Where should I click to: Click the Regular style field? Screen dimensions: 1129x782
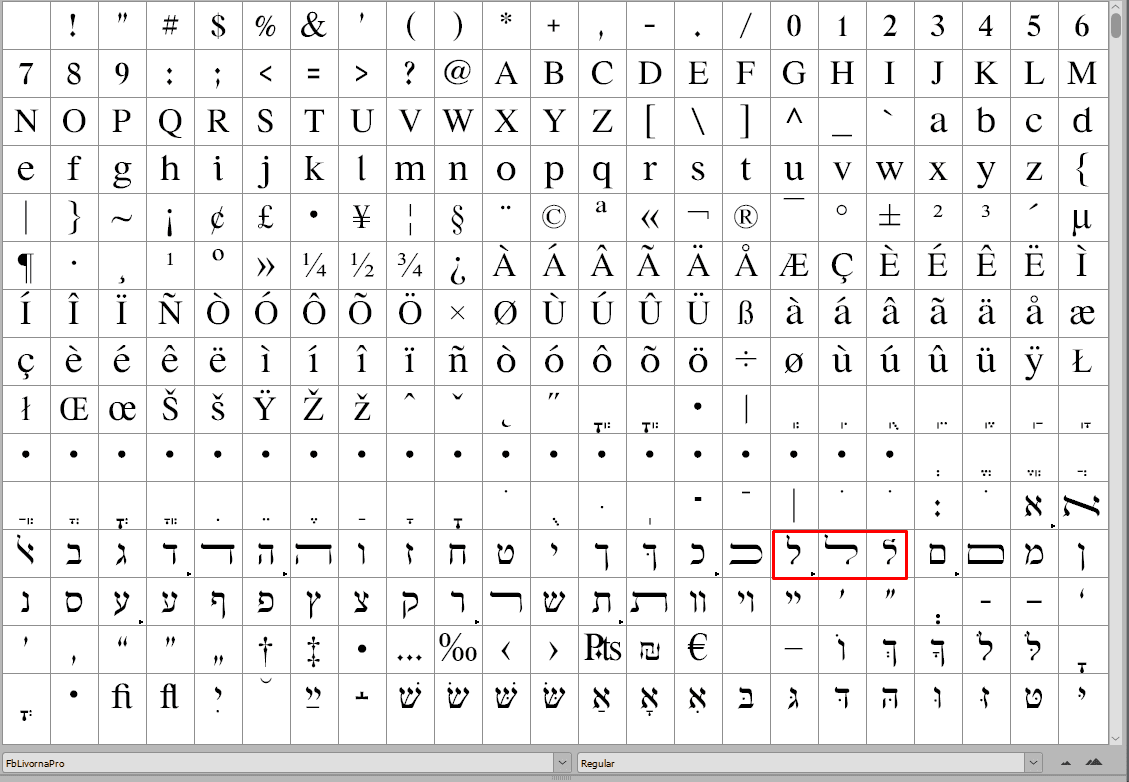pos(801,763)
